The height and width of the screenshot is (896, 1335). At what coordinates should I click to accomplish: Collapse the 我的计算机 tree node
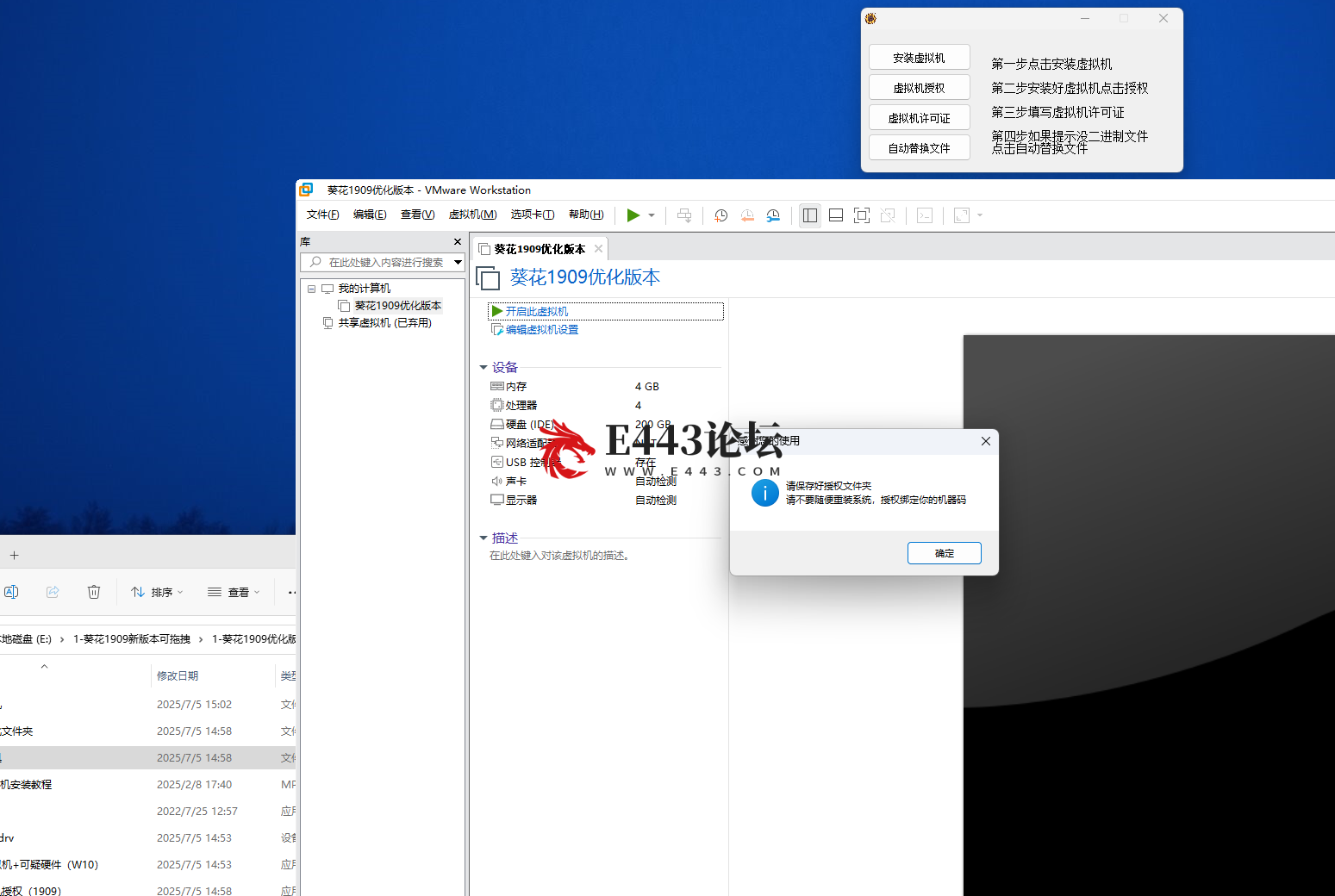pyautogui.click(x=311, y=289)
